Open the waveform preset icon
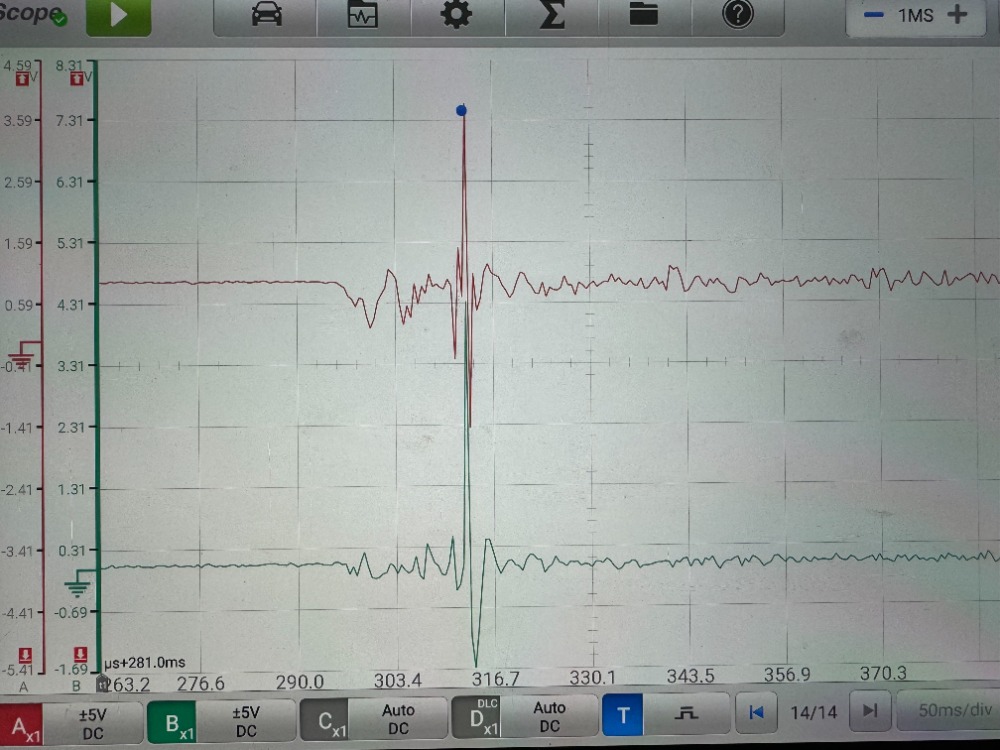The width and height of the screenshot is (1000, 750). point(362,16)
